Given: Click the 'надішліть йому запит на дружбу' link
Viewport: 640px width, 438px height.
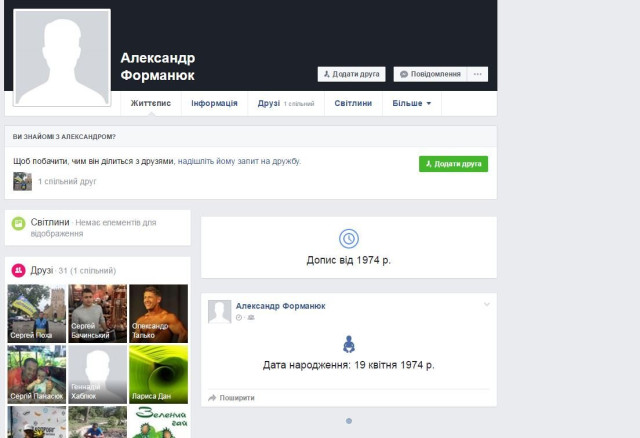Looking at the screenshot, I should [x=239, y=161].
